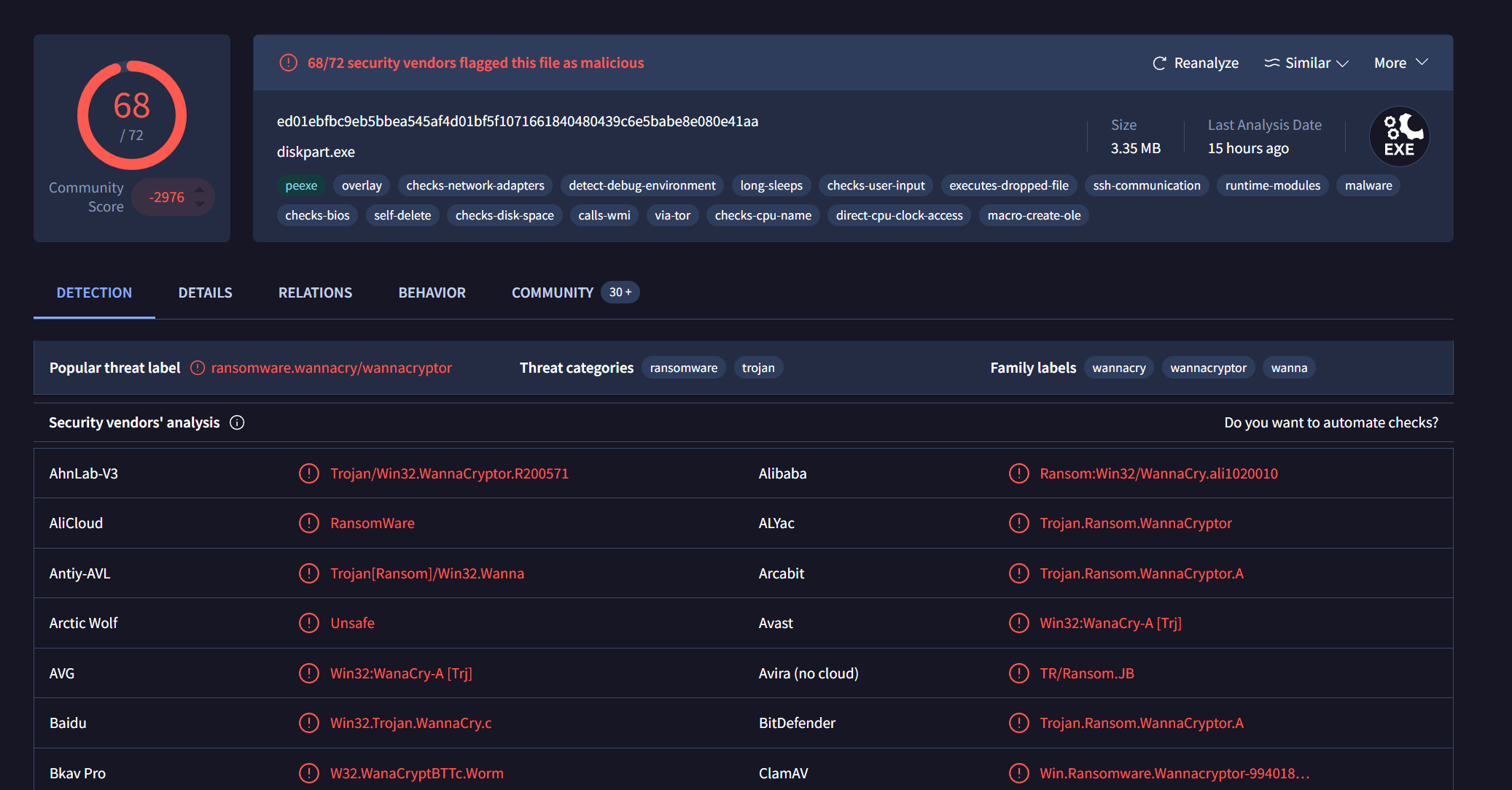
Task: Click the peexe tag
Action: point(301,185)
